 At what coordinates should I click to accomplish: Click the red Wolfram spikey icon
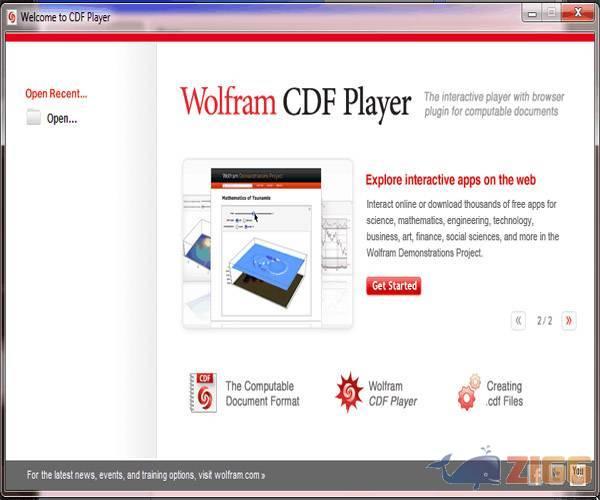[x=349, y=392]
